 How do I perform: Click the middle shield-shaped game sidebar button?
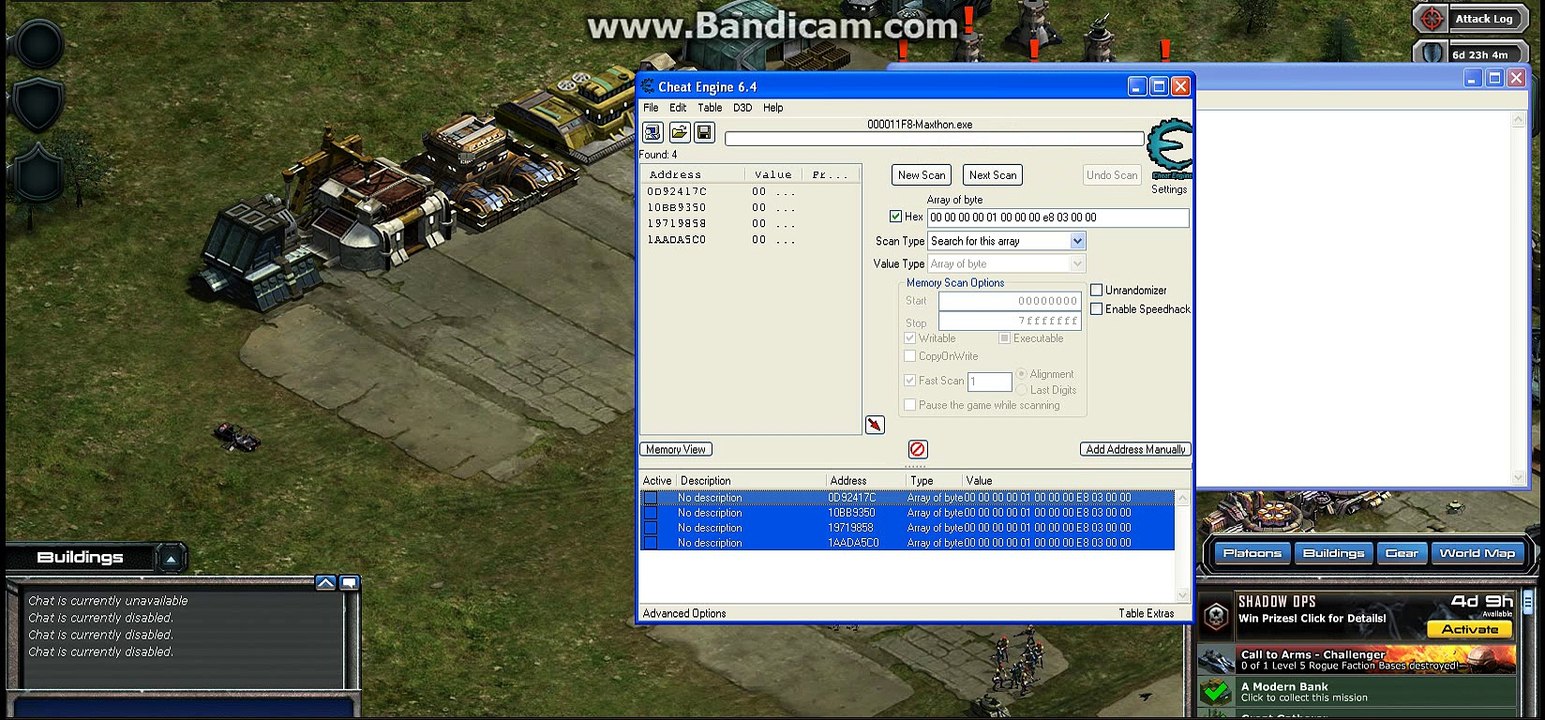[x=37, y=103]
